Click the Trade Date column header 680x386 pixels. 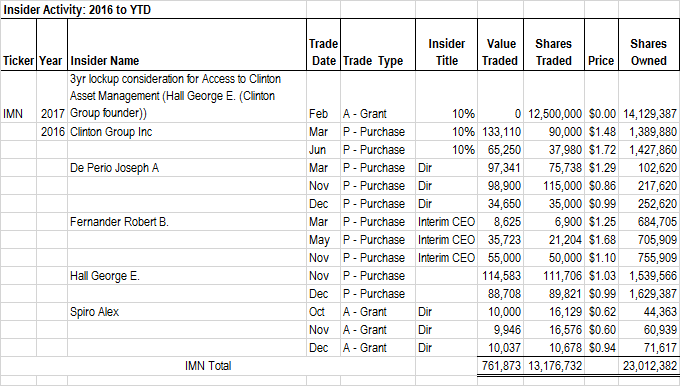(324, 45)
